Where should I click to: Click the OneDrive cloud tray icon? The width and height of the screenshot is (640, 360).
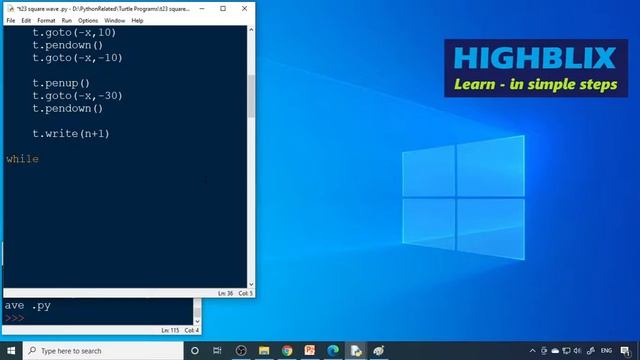click(x=555, y=351)
